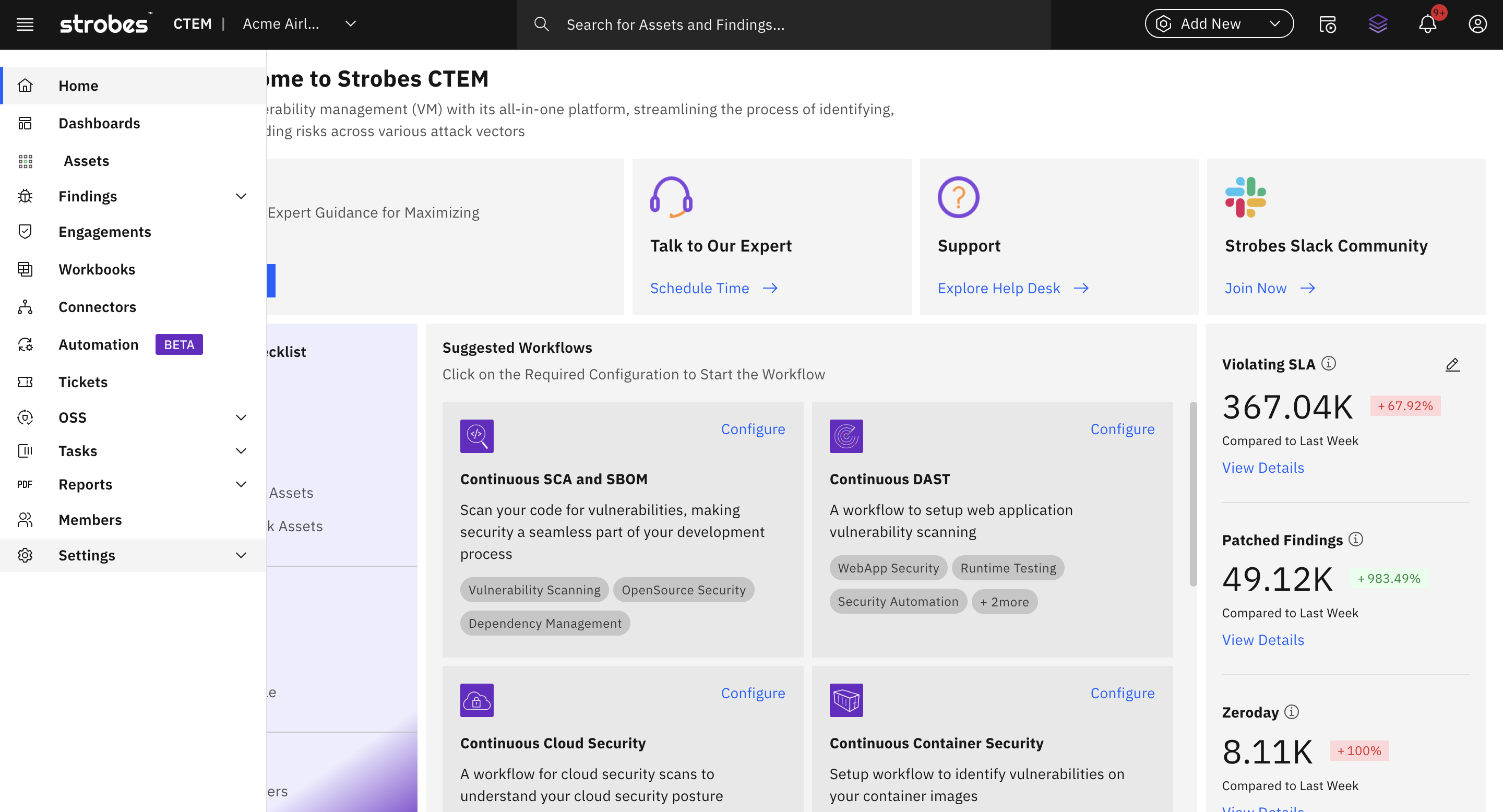Open Workbooks menu item
The image size is (1503, 812).
(133, 269)
